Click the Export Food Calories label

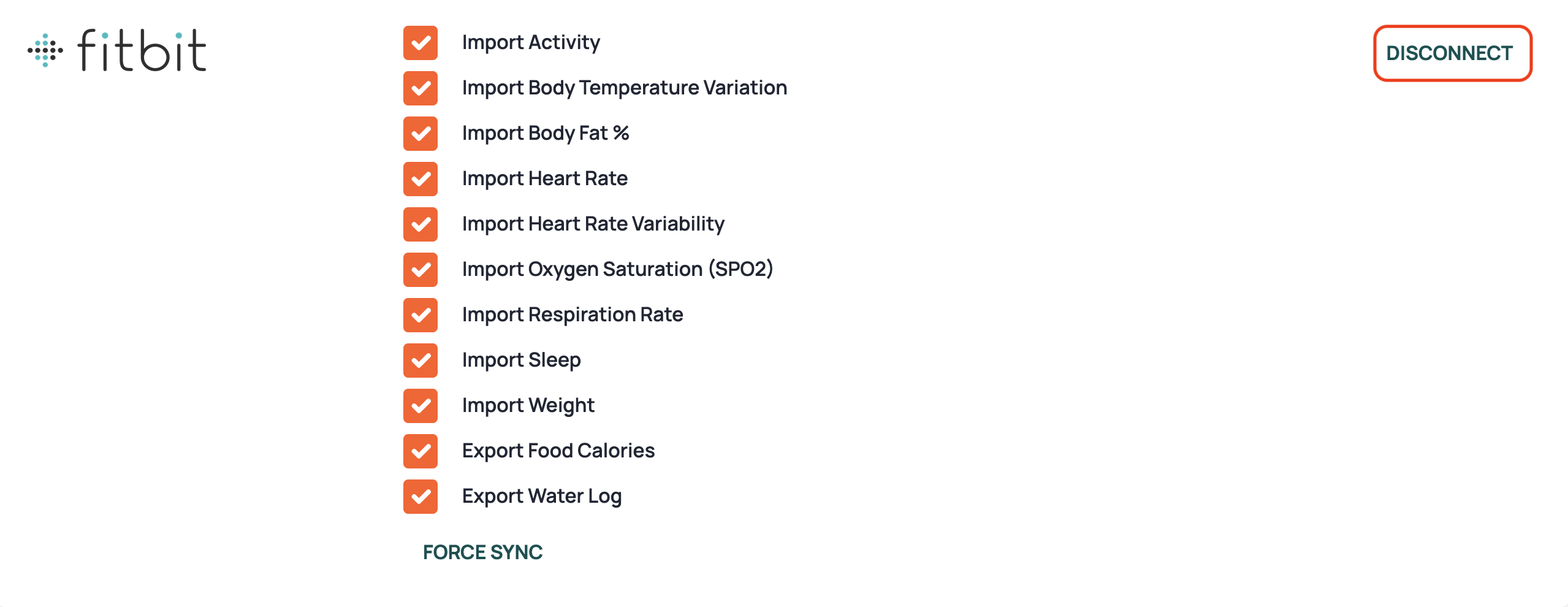[558, 451]
